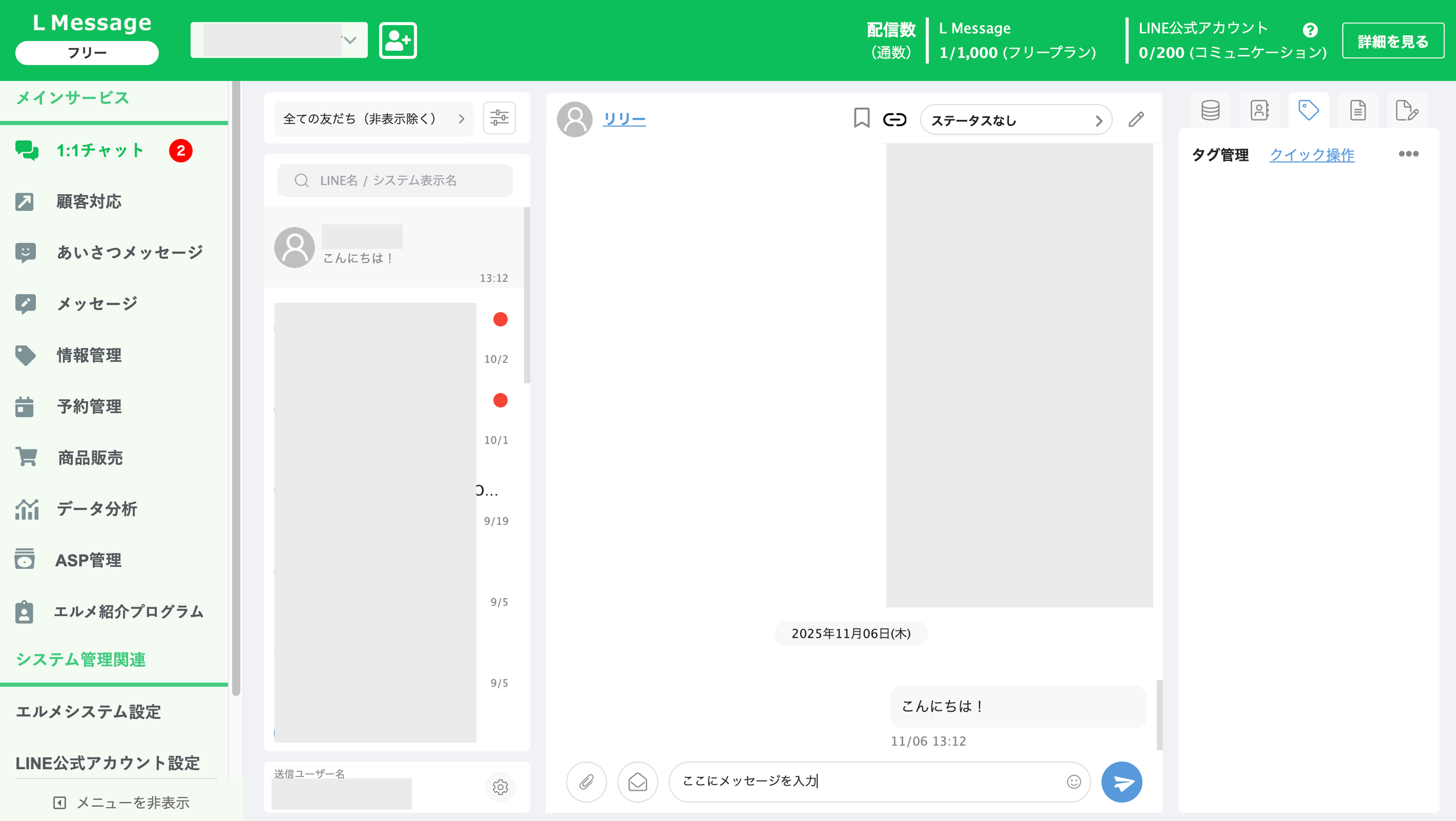Screen dimensions: 1456x821
Task: Click the 0/200 (コミュニケーション) count
Action: (x=1232, y=52)
